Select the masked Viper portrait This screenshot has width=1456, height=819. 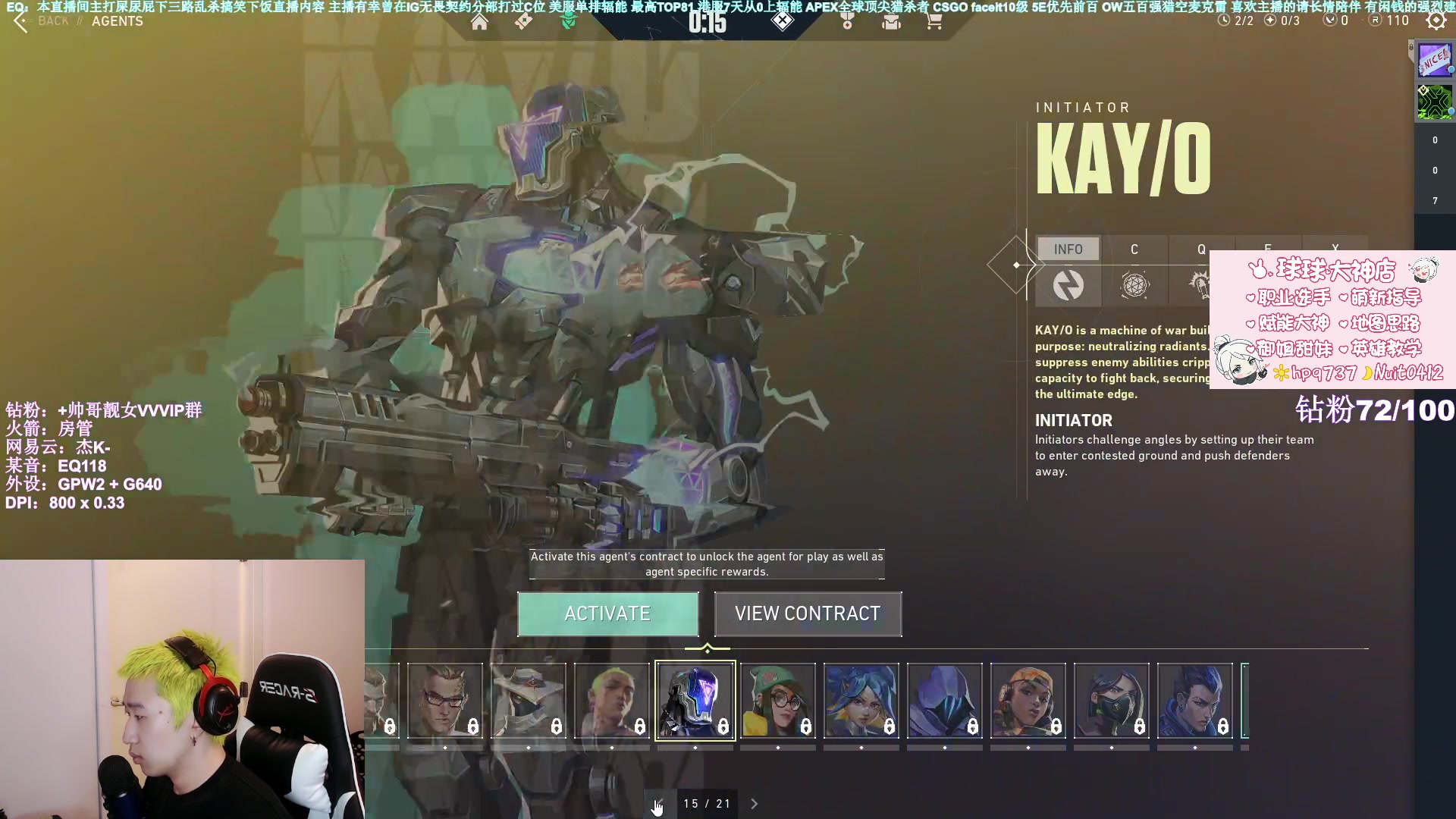(1112, 701)
